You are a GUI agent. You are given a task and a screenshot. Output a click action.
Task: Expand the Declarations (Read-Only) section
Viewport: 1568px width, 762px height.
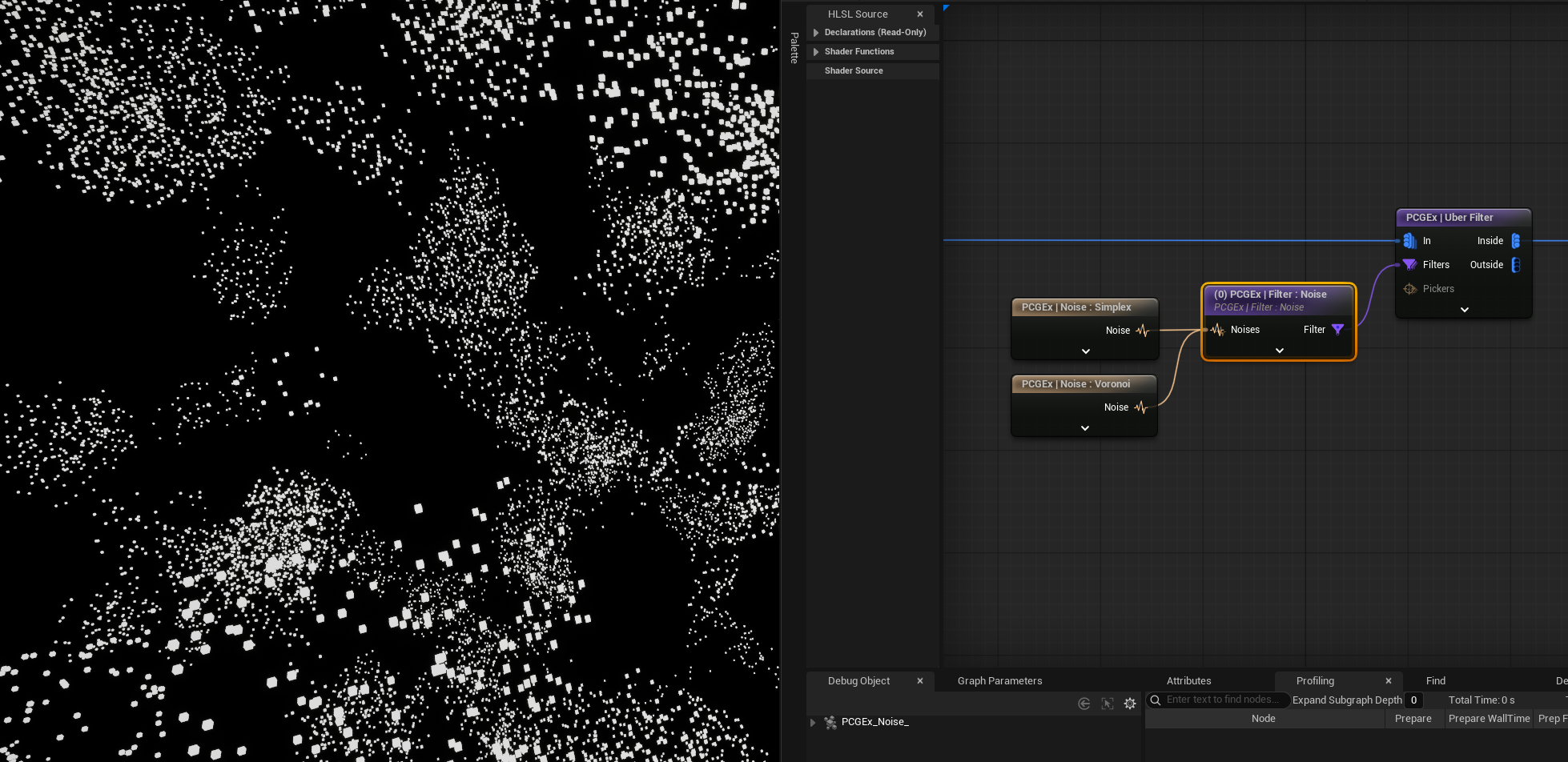point(816,33)
